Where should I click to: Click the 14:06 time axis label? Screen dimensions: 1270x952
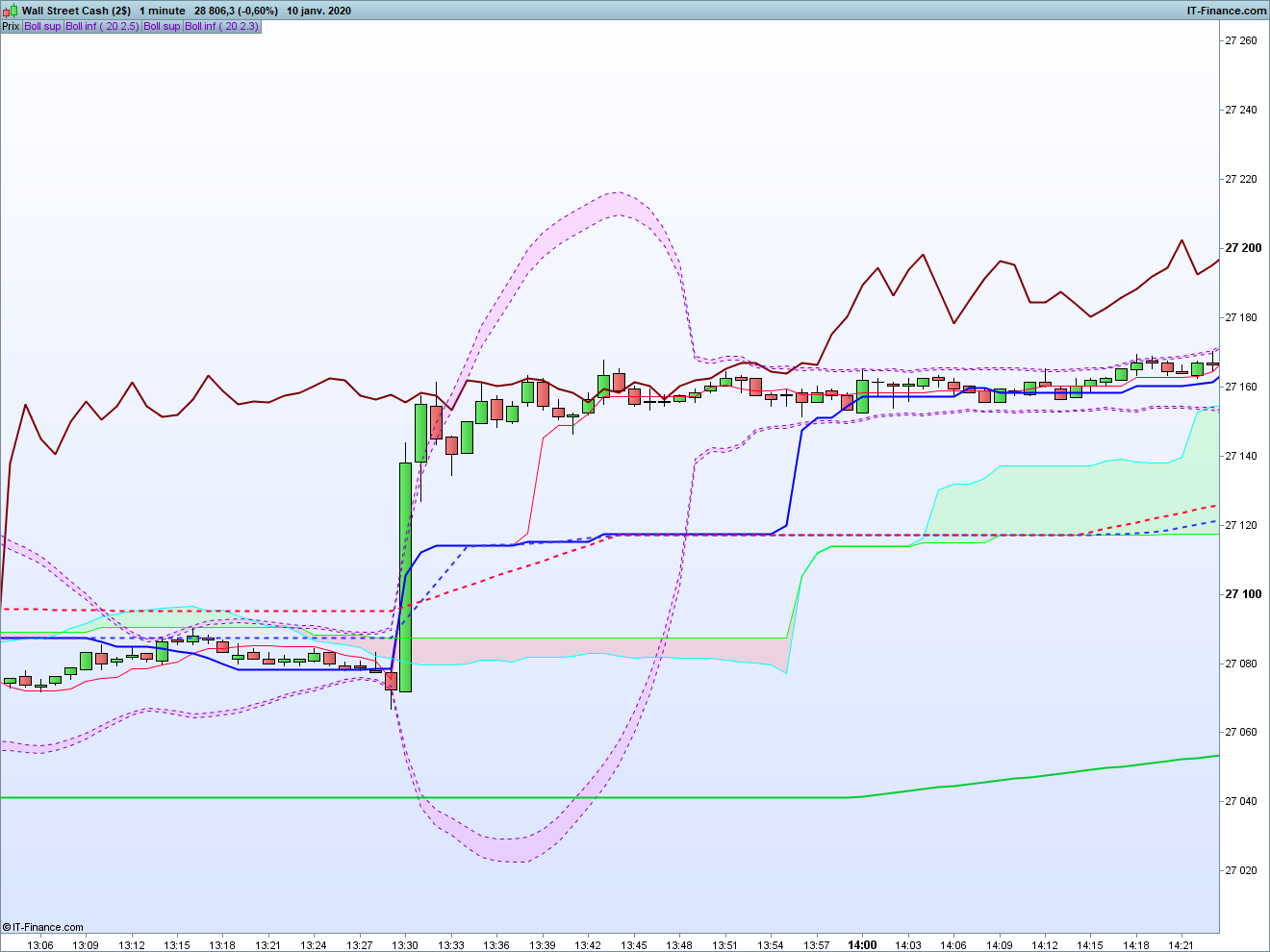click(953, 945)
